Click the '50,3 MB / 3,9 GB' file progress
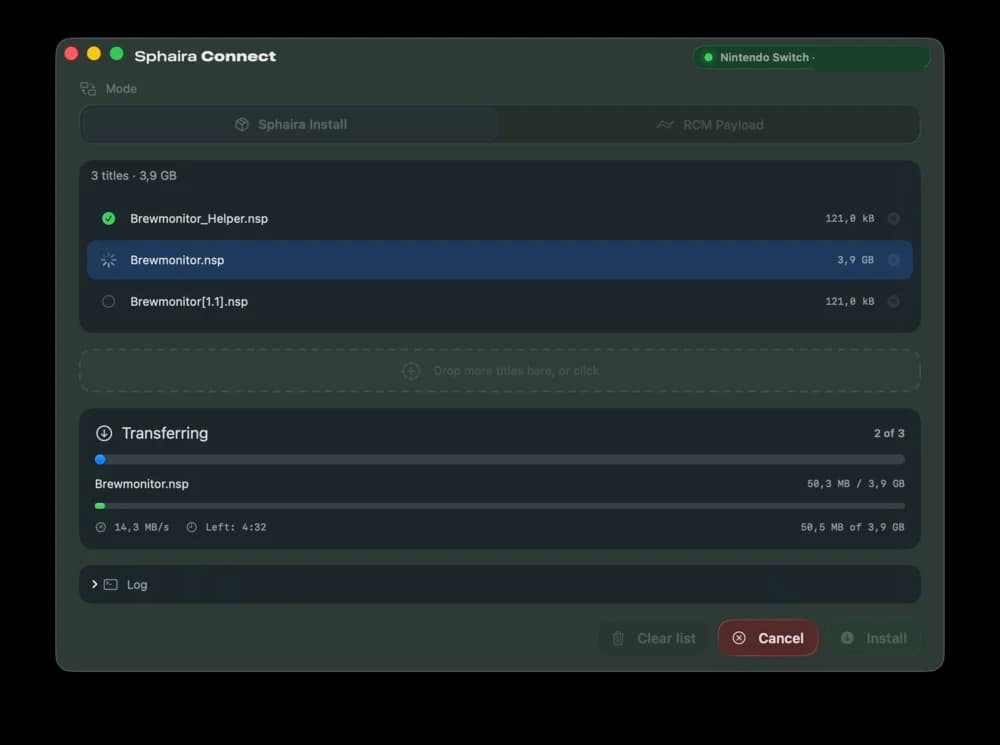 point(855,484)
